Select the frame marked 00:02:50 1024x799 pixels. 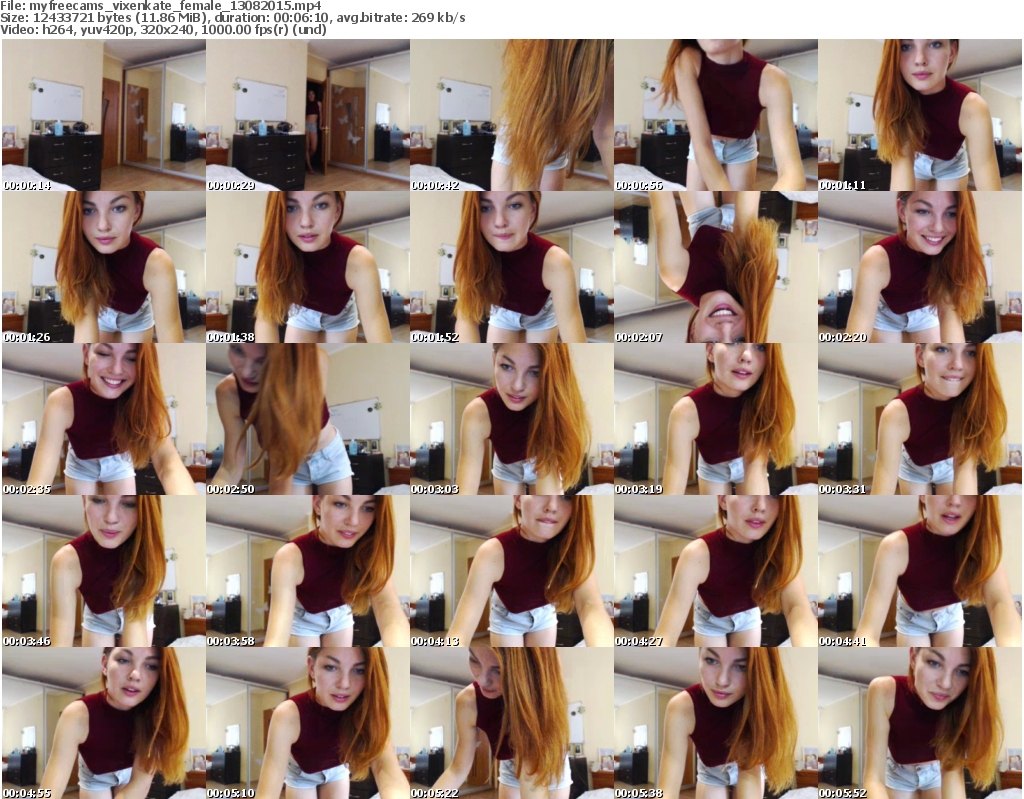click(308, 419)
